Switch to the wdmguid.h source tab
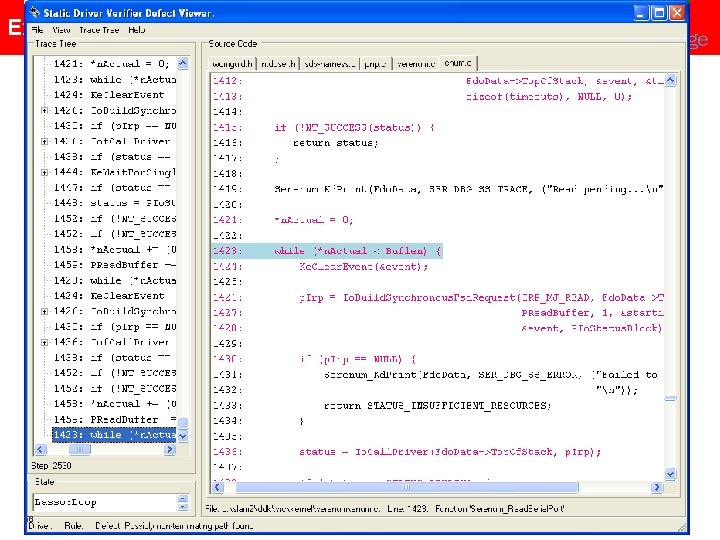This screenshot has width=720, height=540. (232, 64)
